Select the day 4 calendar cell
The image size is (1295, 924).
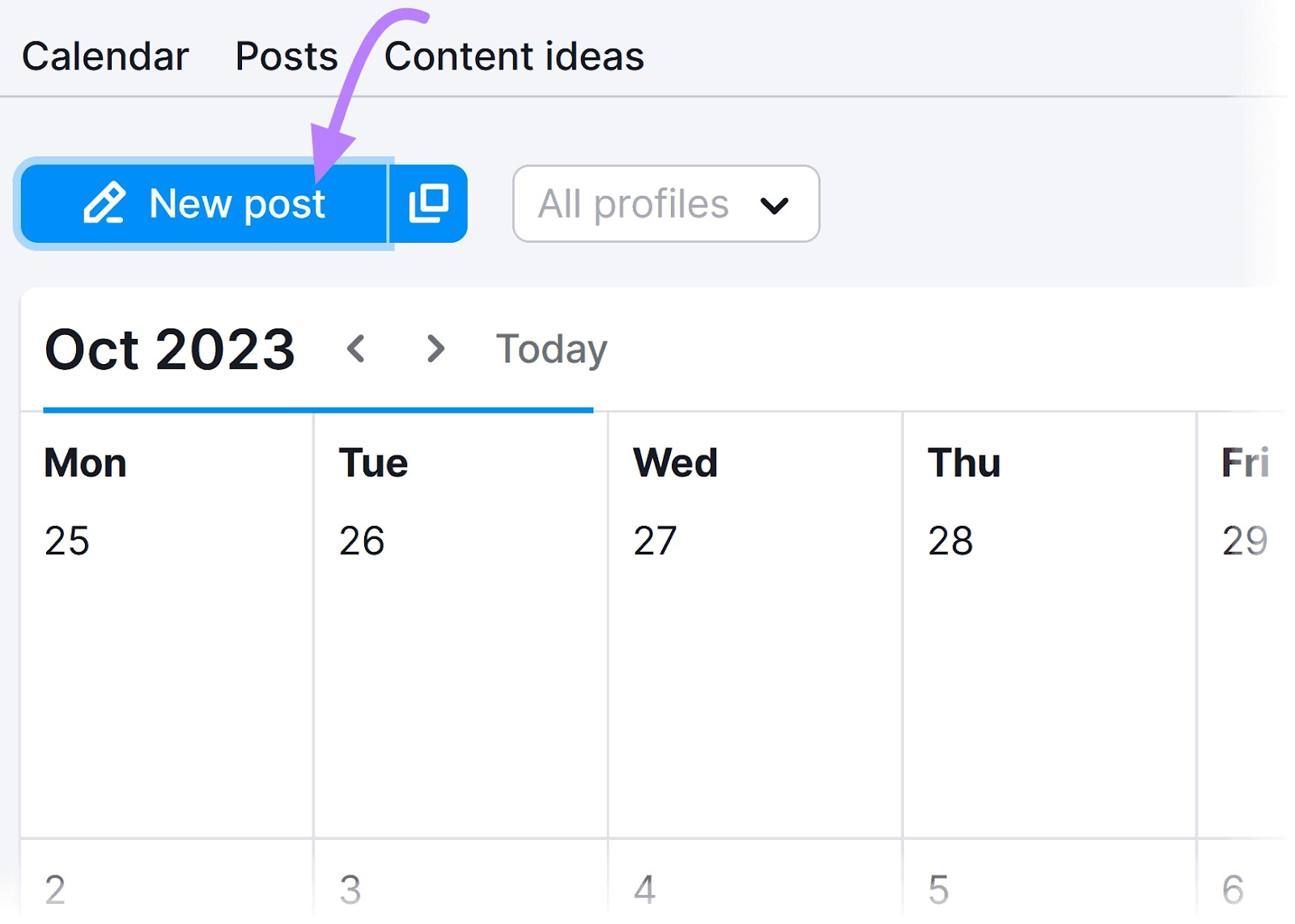click(x=755, y=881)
